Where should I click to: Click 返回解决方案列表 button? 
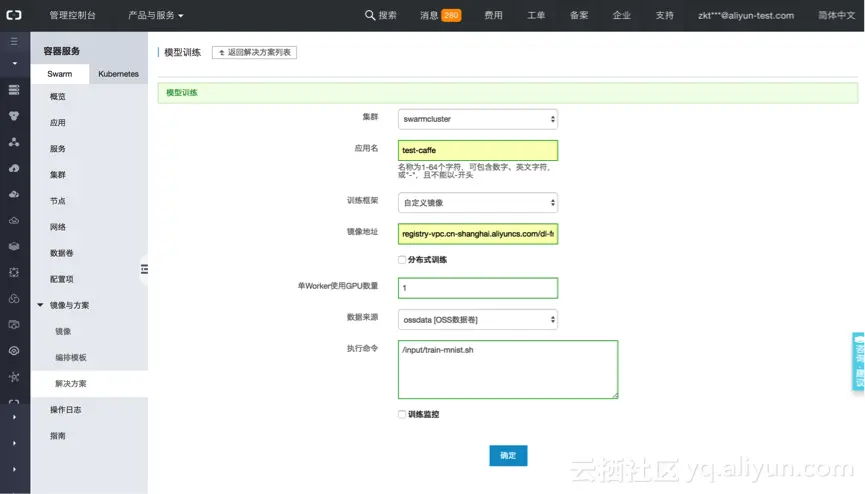[x=254, y=52]
